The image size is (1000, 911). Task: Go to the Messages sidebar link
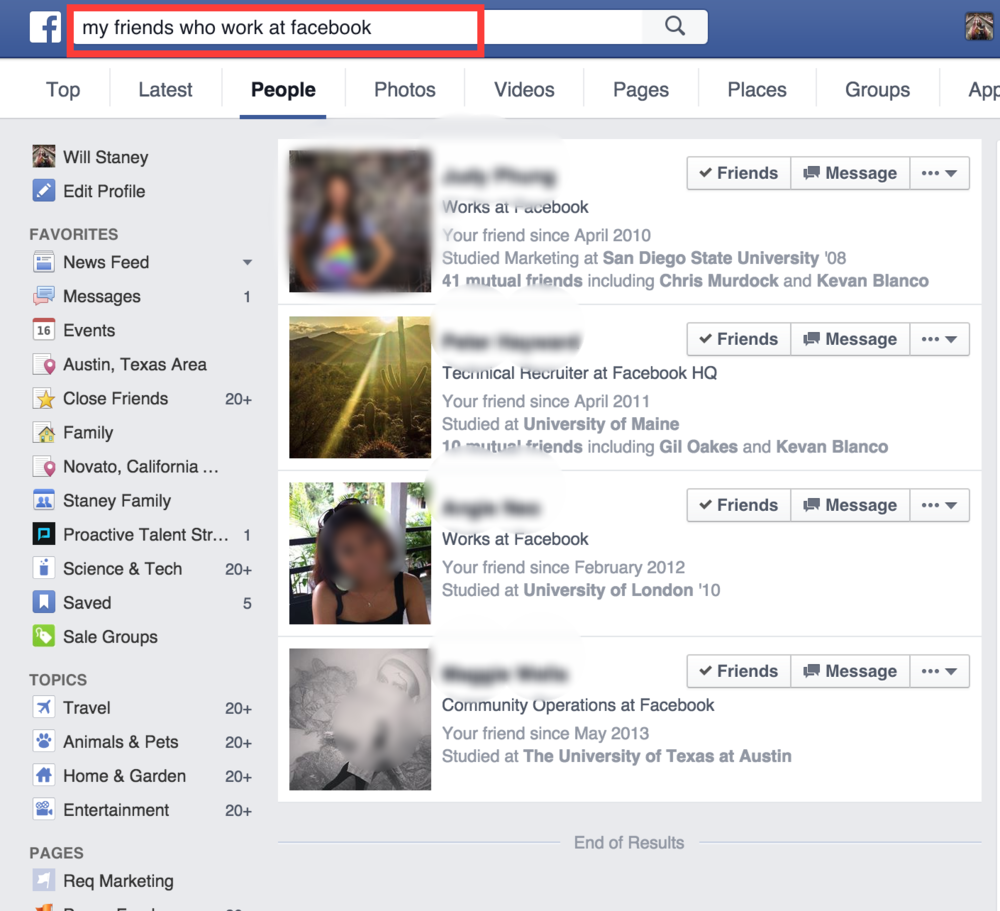tap(102, 296)
